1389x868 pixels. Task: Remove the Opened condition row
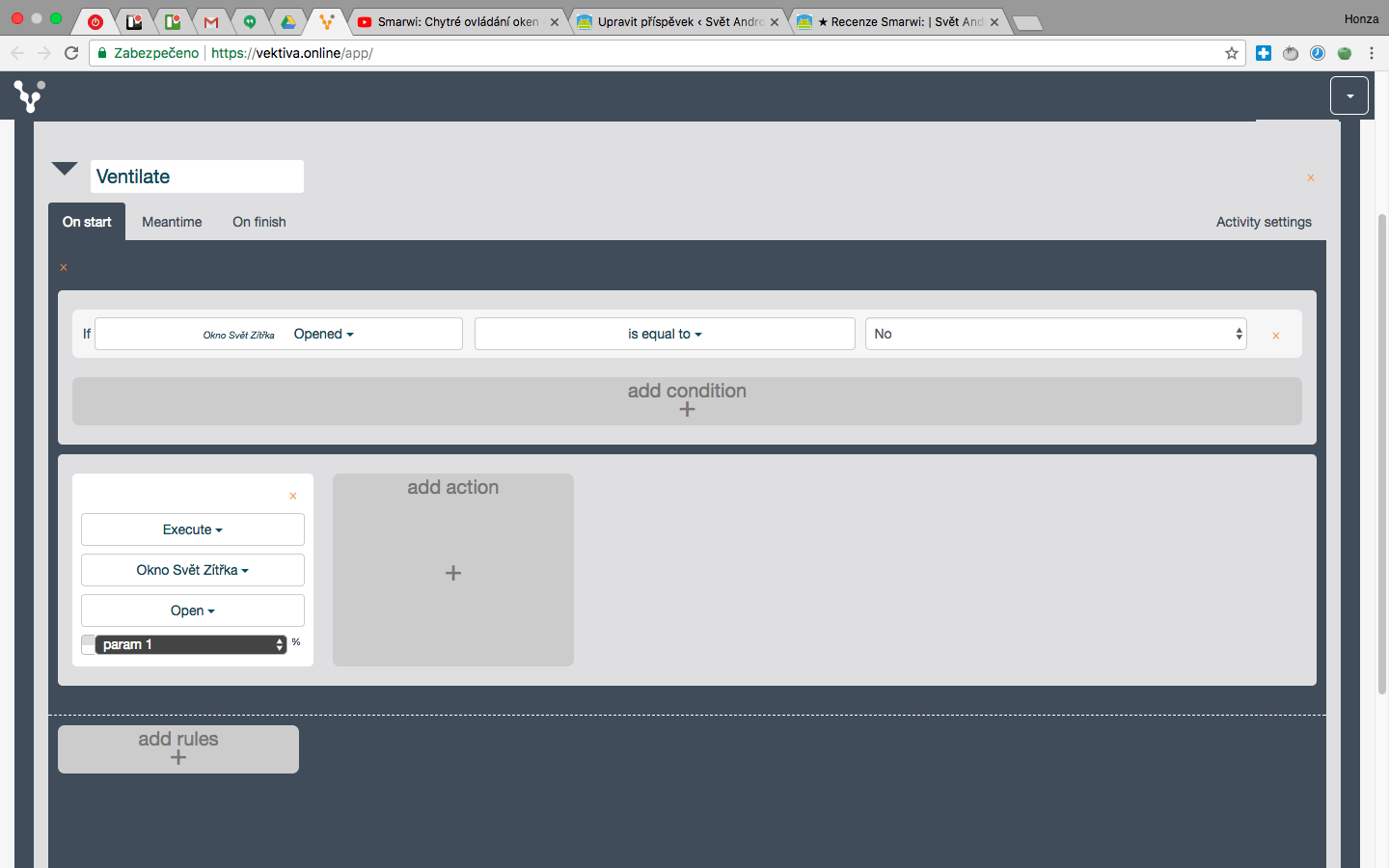click(1276, 336)
